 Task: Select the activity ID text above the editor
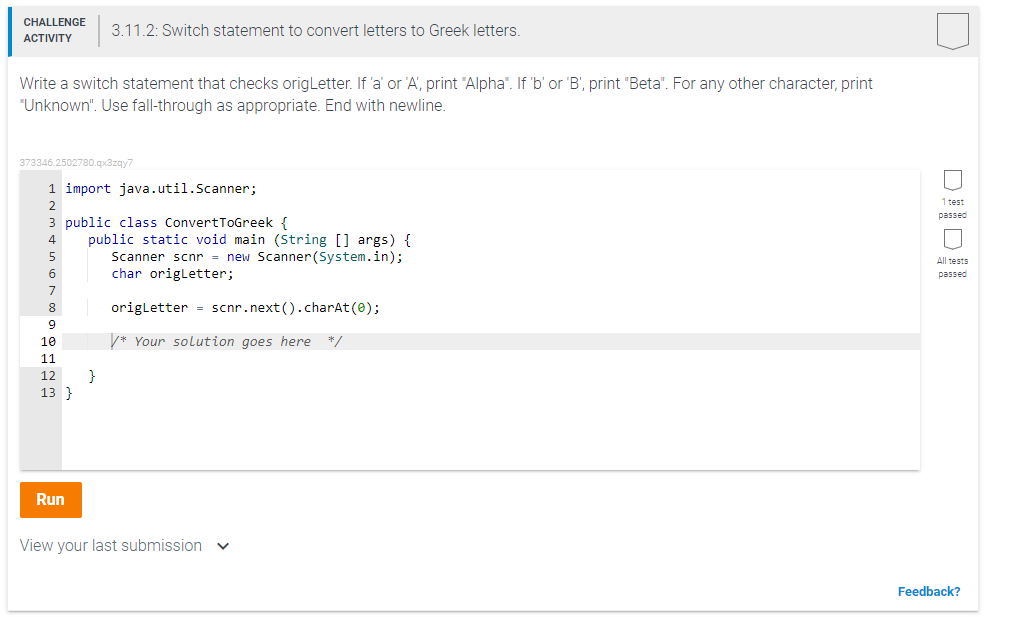(75, 162)
